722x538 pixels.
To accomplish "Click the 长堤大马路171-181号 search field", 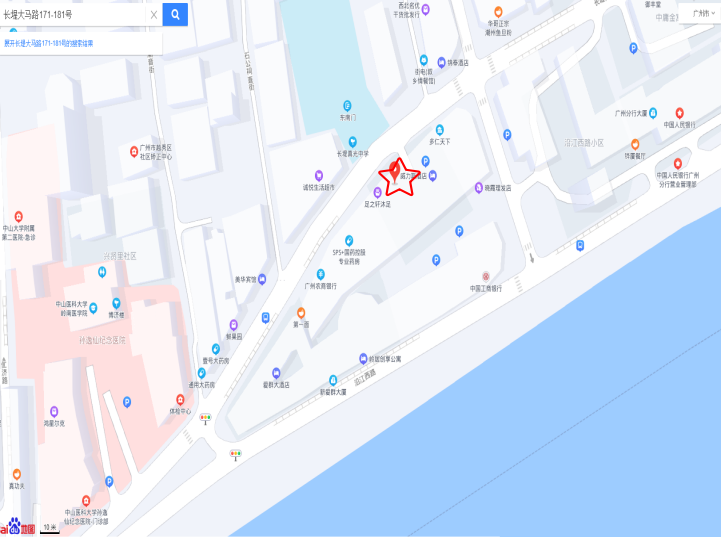I will 74,15.
